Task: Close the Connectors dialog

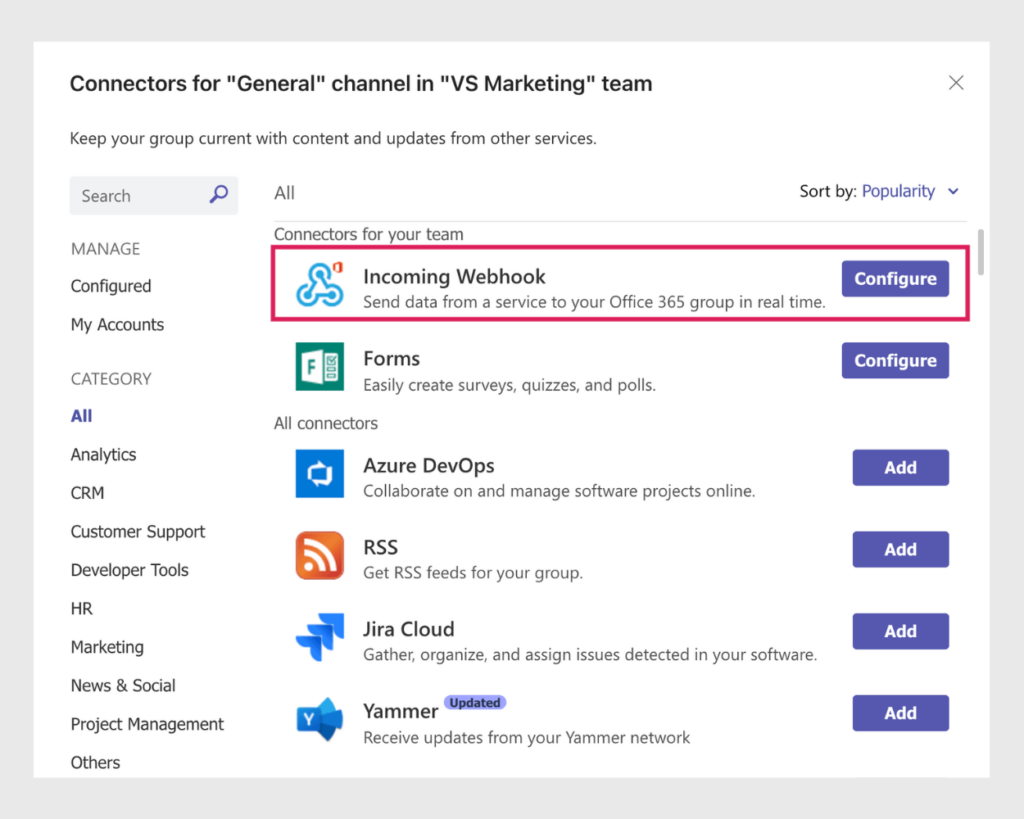Action: tap(956, 83)
